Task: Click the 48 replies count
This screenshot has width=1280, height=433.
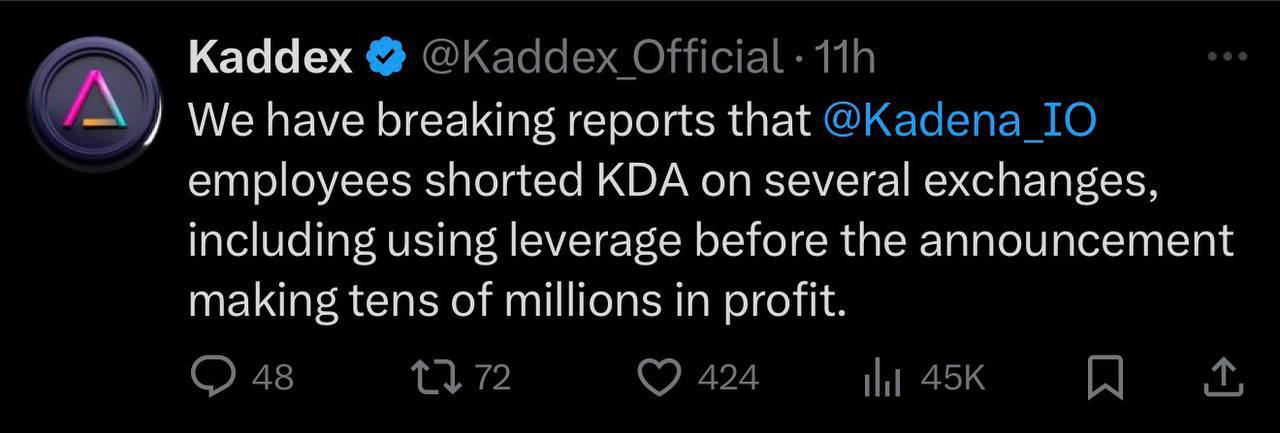Action: [x=272, y=377]
